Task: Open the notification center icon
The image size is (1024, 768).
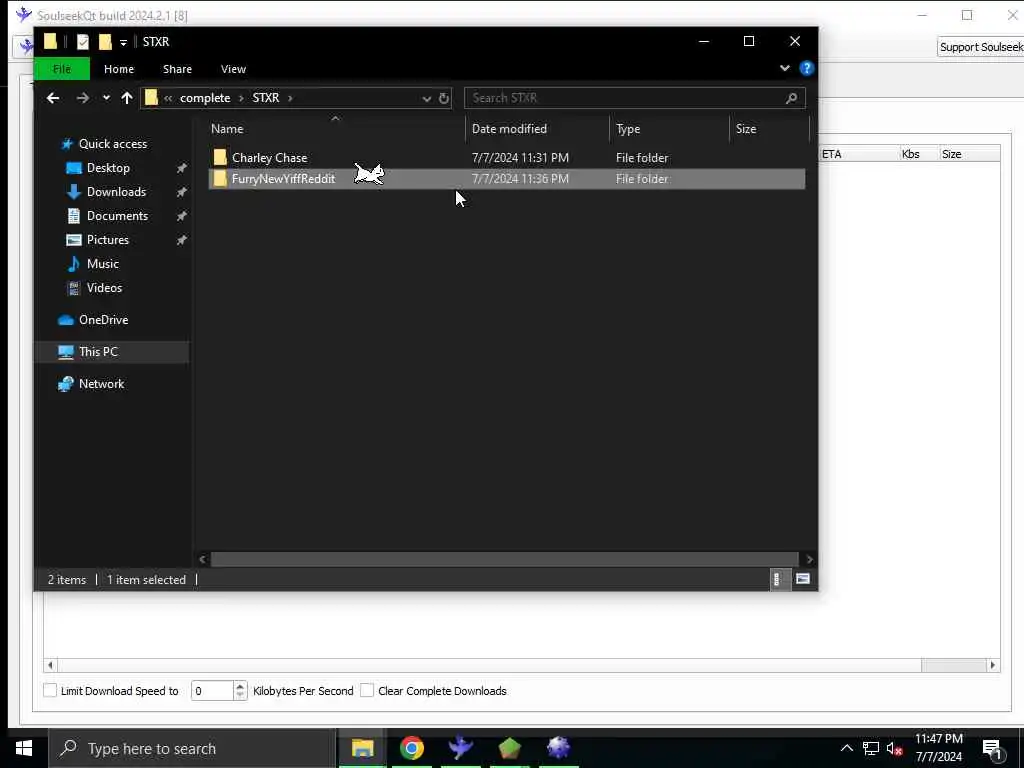Action: (993, 750)
